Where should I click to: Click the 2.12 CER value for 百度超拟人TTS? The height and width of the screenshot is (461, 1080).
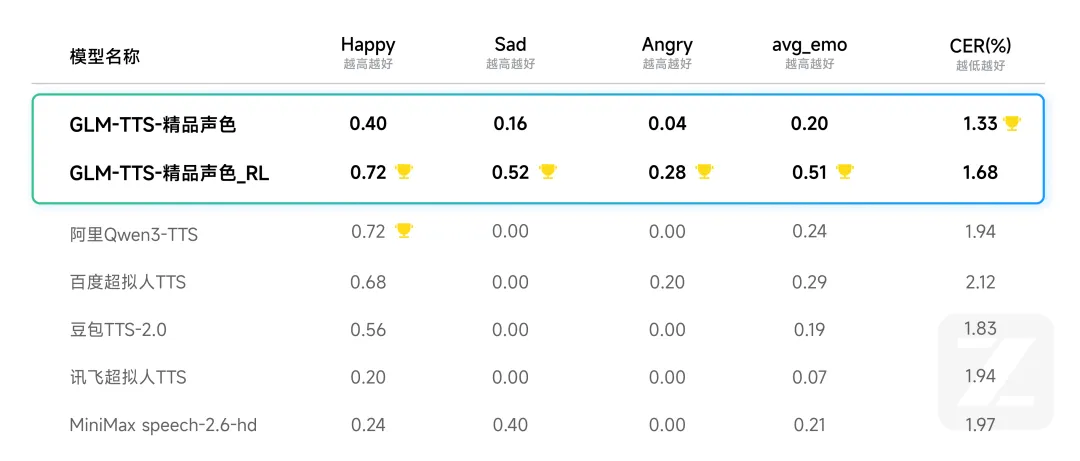tap(980, 282)
